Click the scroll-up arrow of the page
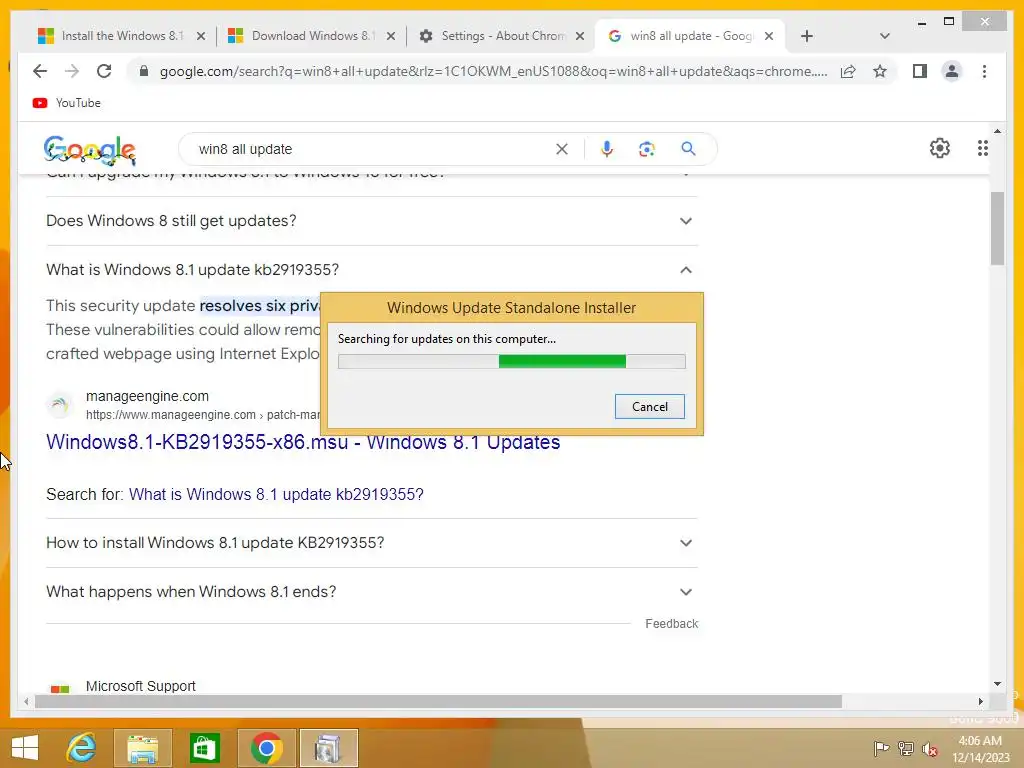 [x=997, y=131]
